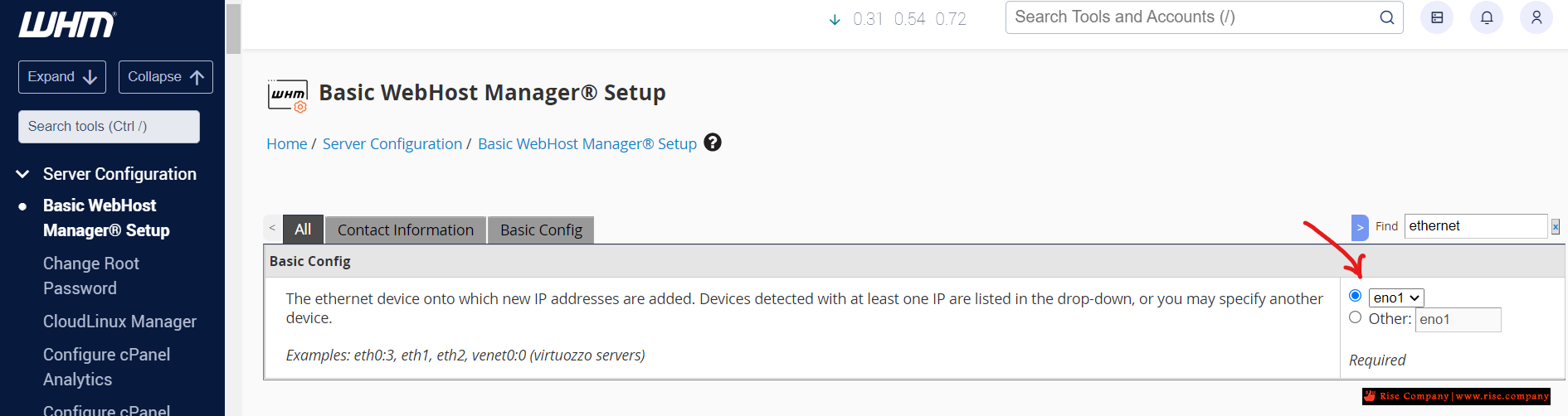Click the Collapse all sidebar button
The width and height of the screenshot is (1568, 416).
pyautogui.click(x=166, y=77)
